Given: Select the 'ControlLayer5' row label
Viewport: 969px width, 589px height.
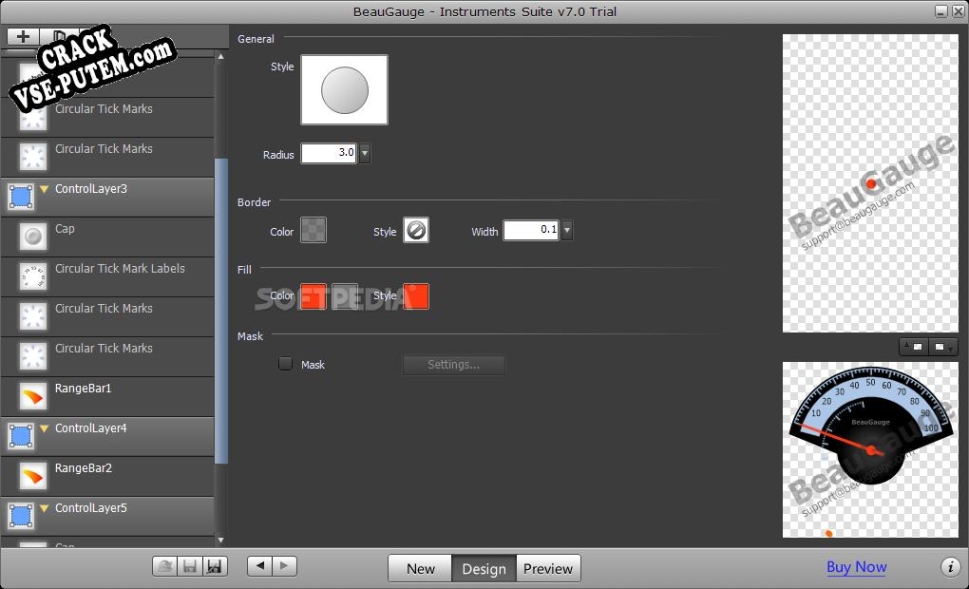Looking at the screenshot, I should coord(91,508).
